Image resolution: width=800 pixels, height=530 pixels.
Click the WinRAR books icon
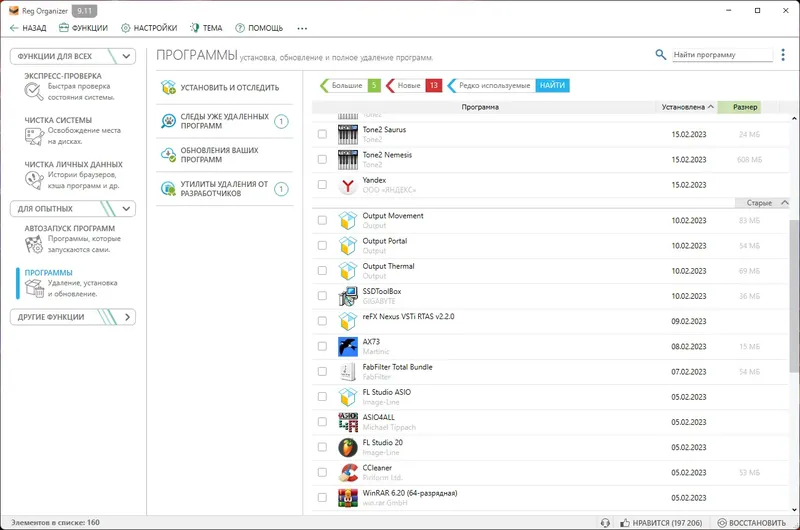click(x=348, y=498)
